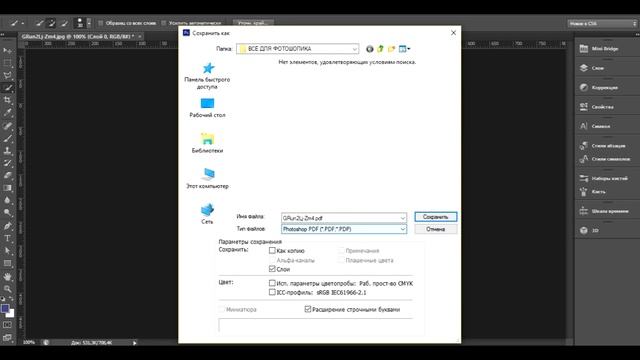Image resolution: width=640 pixels, height=360 pixels.
Task: Open the brush picker dropdown arrow
Action: point(89,23)
